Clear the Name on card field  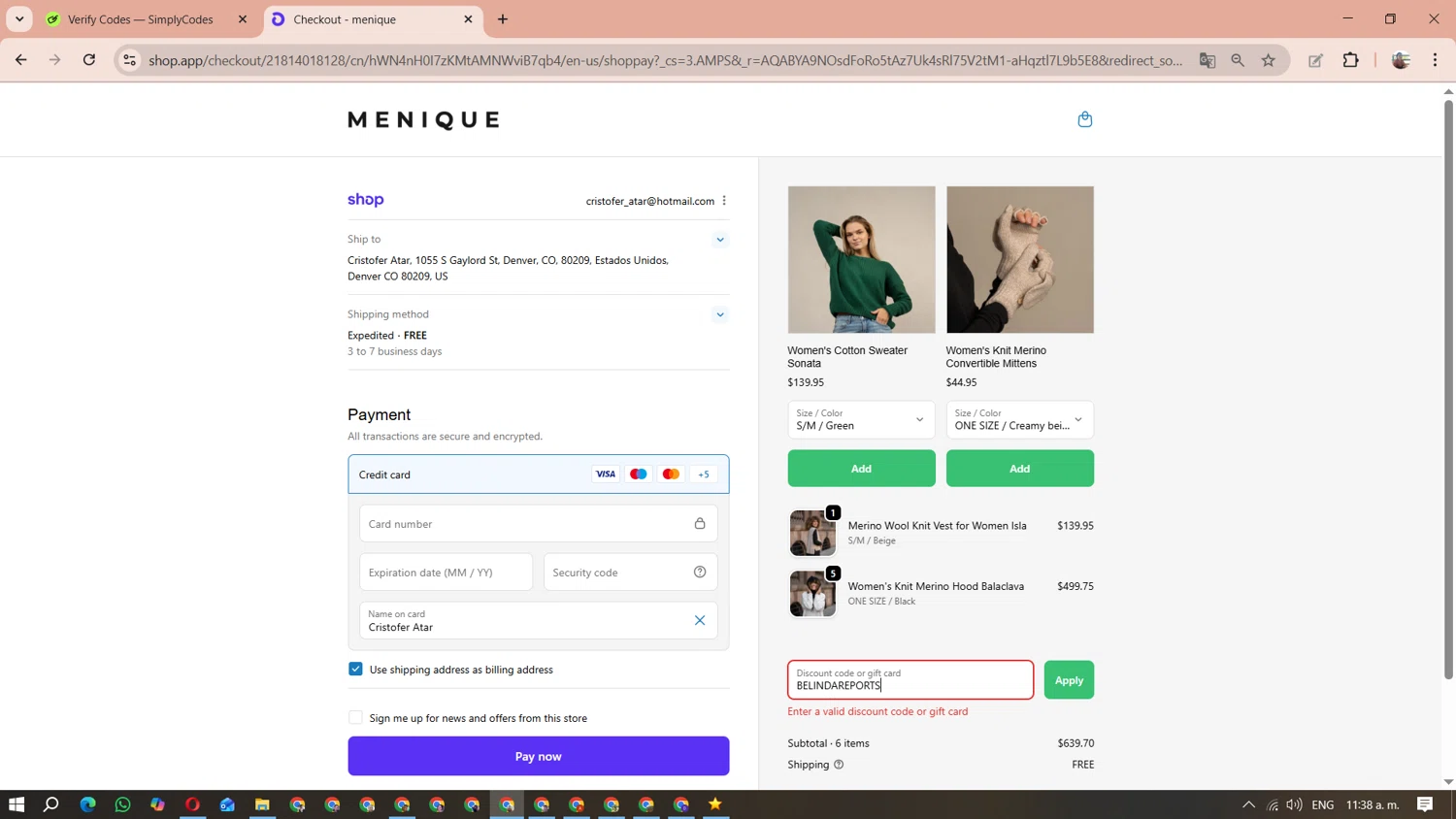coord(699,620)
